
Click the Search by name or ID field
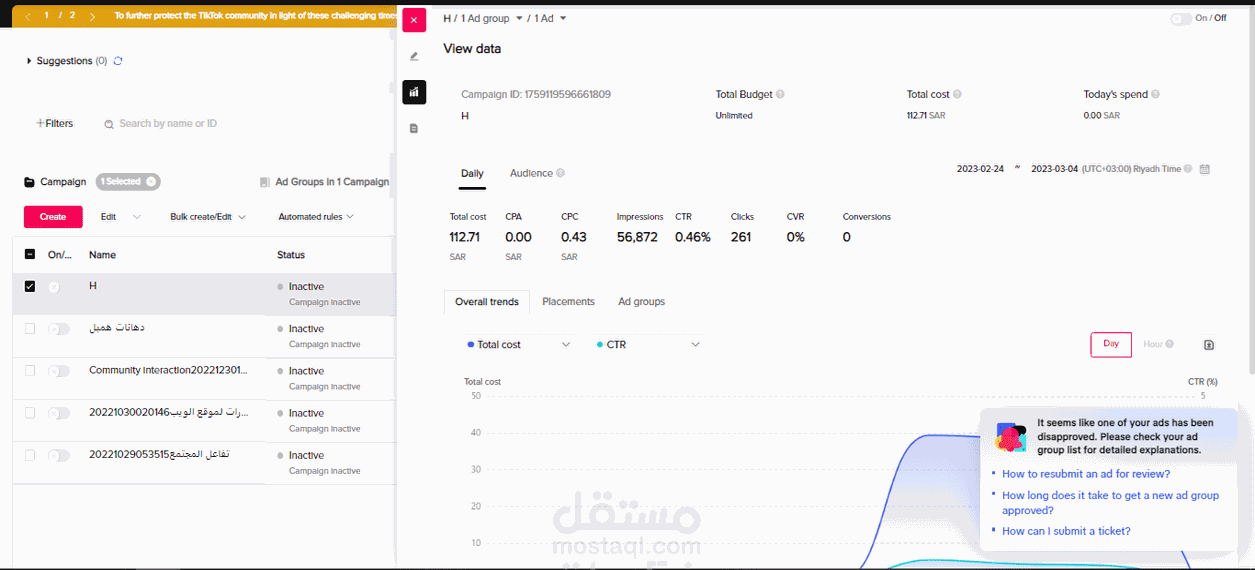coord(168,124)
